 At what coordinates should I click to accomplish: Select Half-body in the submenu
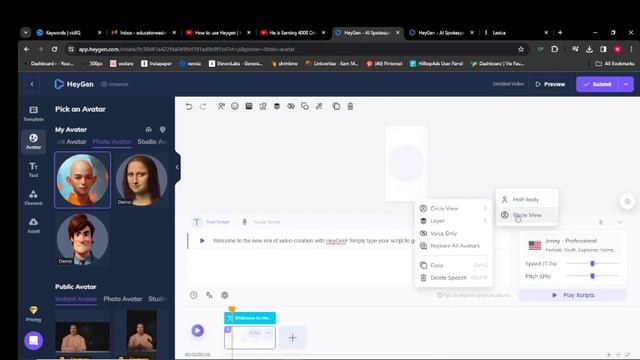tap(527, 199)
